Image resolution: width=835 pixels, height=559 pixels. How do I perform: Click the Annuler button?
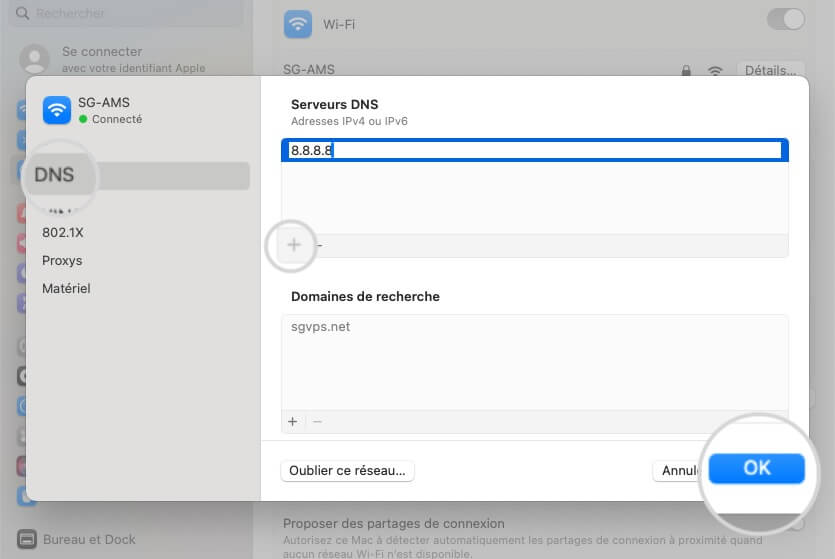click(x=678, y=471)
